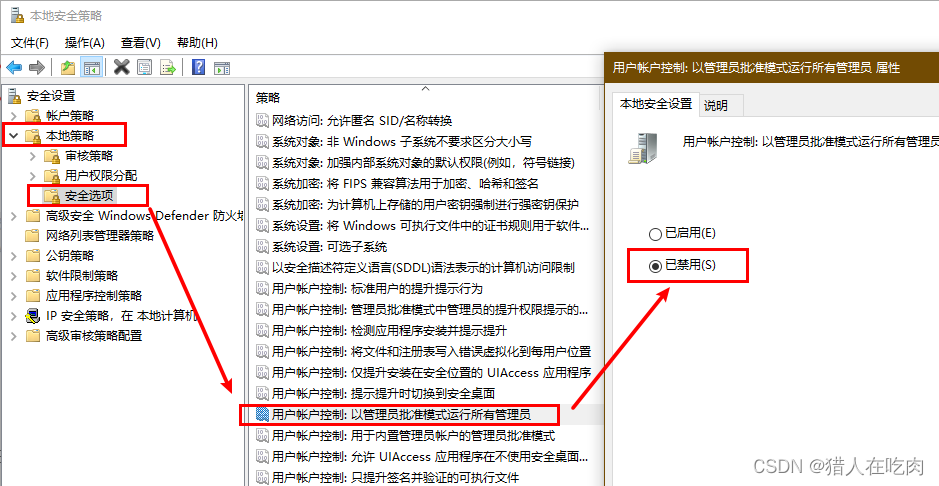Select policy 仅提升安装在安全位置的 UIAccess 应用程序

coord(432,372)
